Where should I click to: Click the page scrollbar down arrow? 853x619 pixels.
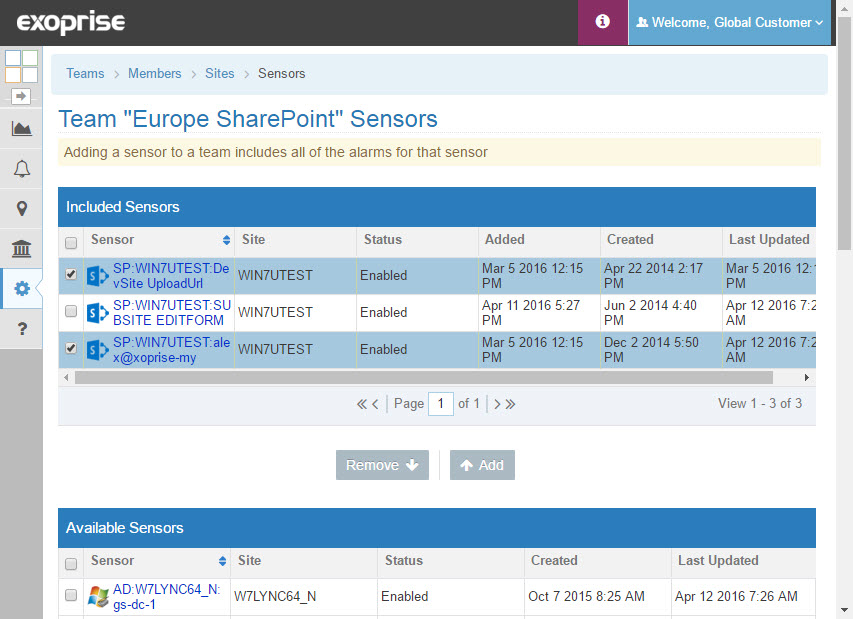pyautogui.click(x=844, y=610)
